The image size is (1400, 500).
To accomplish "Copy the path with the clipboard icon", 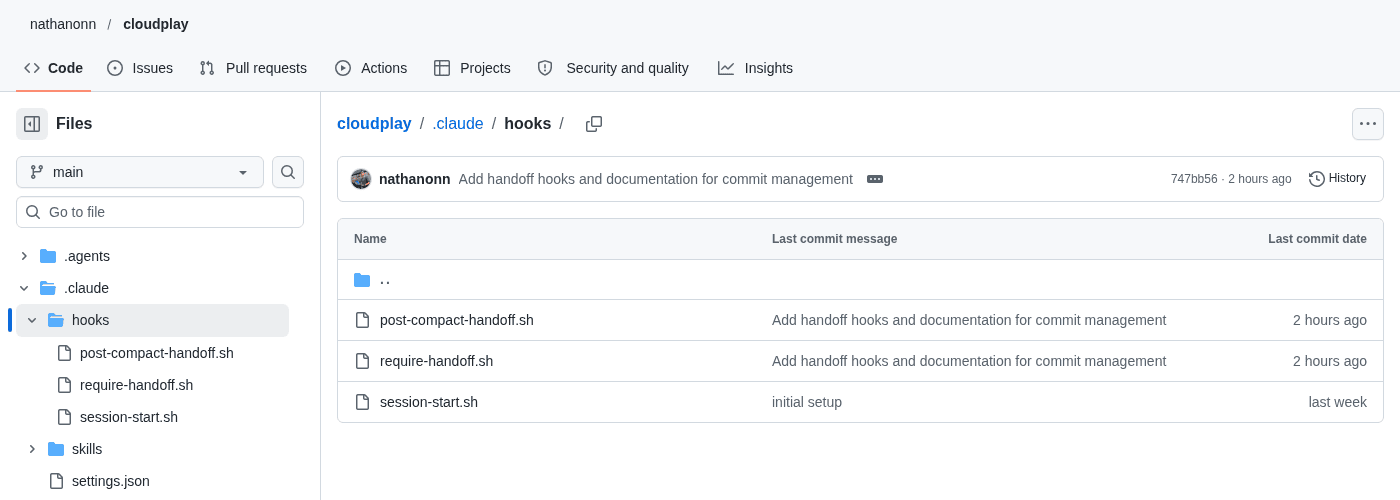I will click(594, 124).
